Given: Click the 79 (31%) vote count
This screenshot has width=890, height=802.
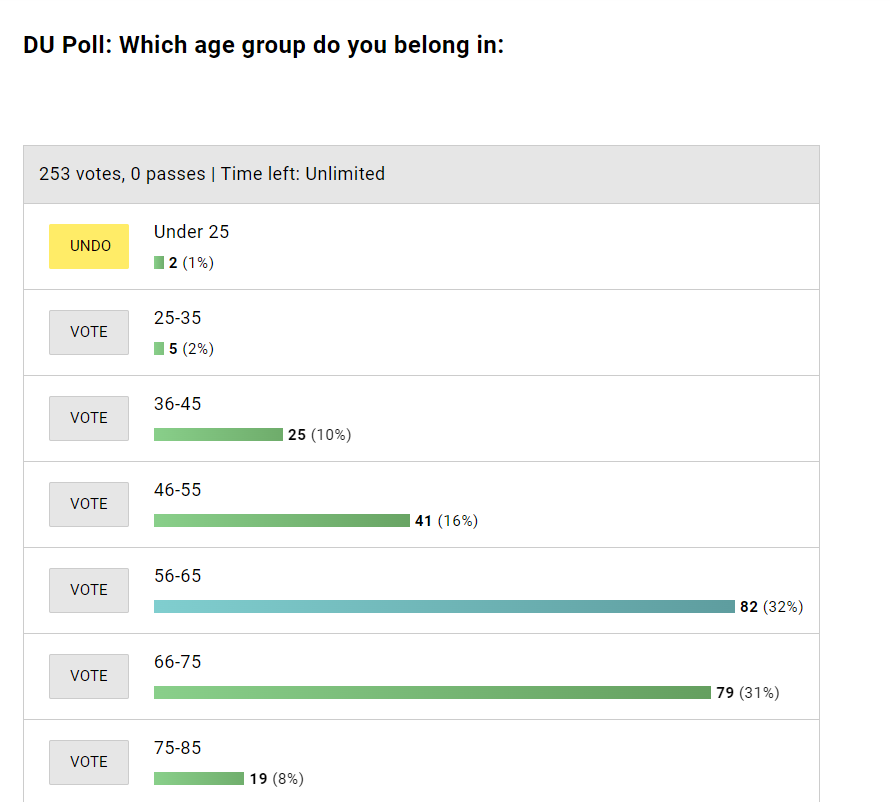Looking at the screenshot, I should pyautogui.click(x=747, y=693).
